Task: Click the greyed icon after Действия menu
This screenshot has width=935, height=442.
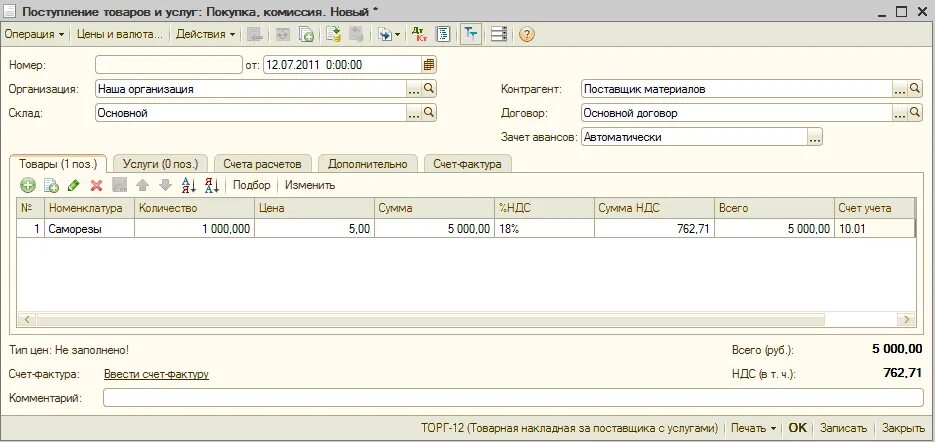Action: point(255,35)
